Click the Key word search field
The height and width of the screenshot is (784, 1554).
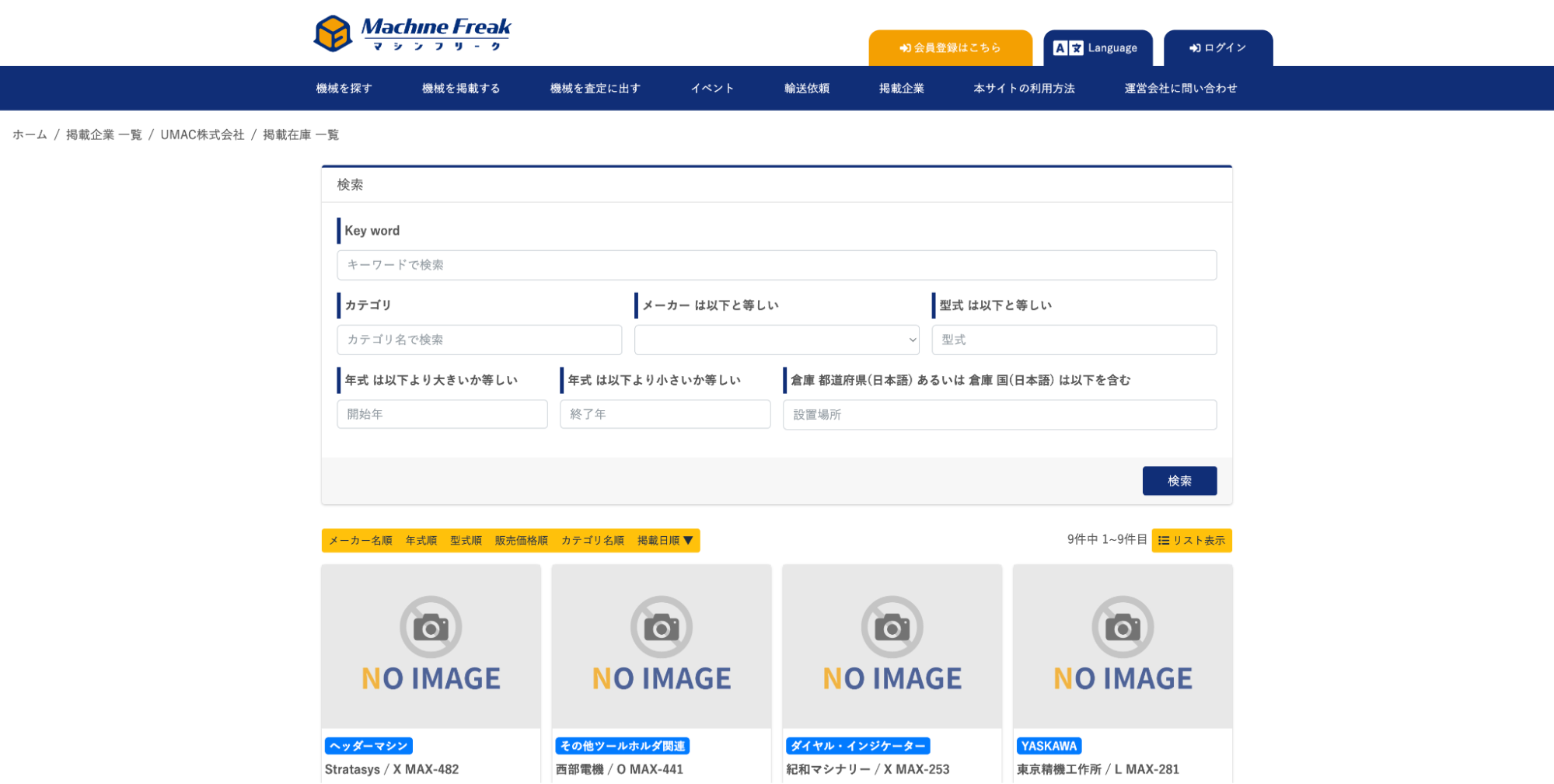pos(776,265)
